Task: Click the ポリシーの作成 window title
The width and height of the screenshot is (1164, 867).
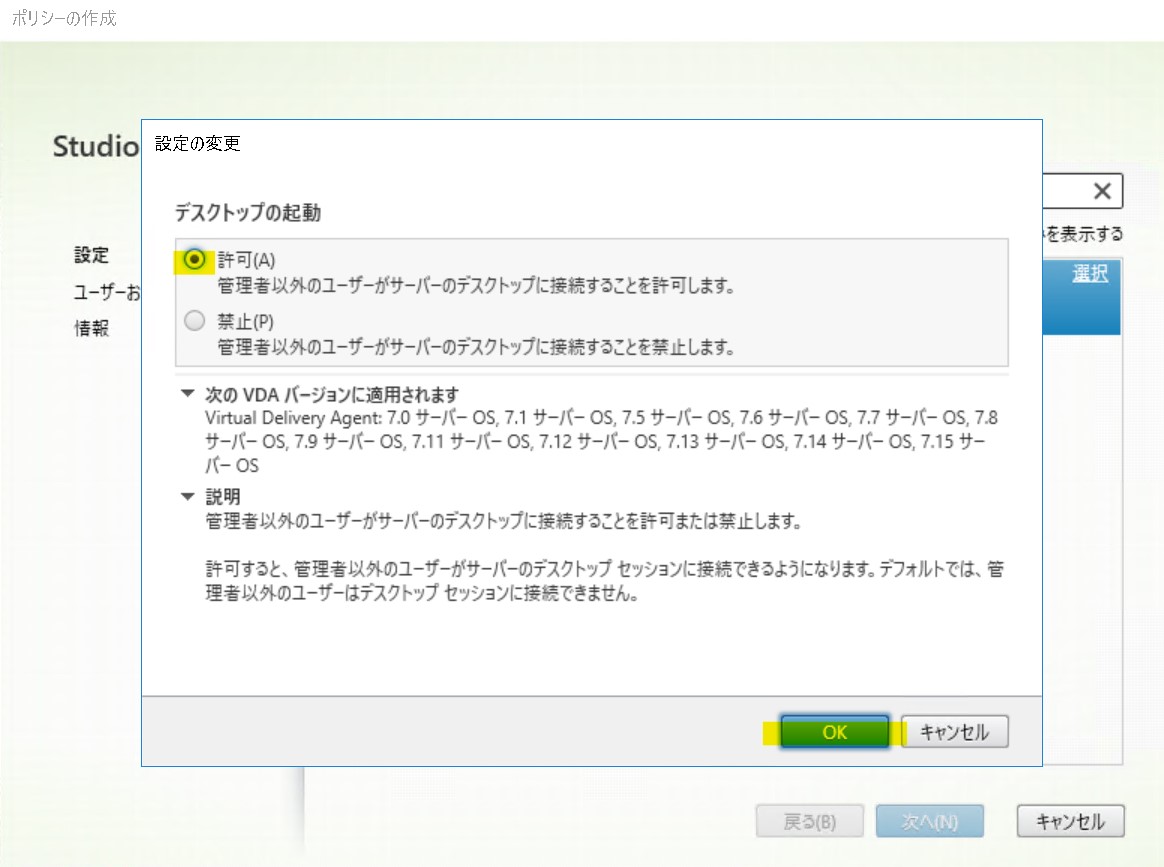Action: (61, 17)
